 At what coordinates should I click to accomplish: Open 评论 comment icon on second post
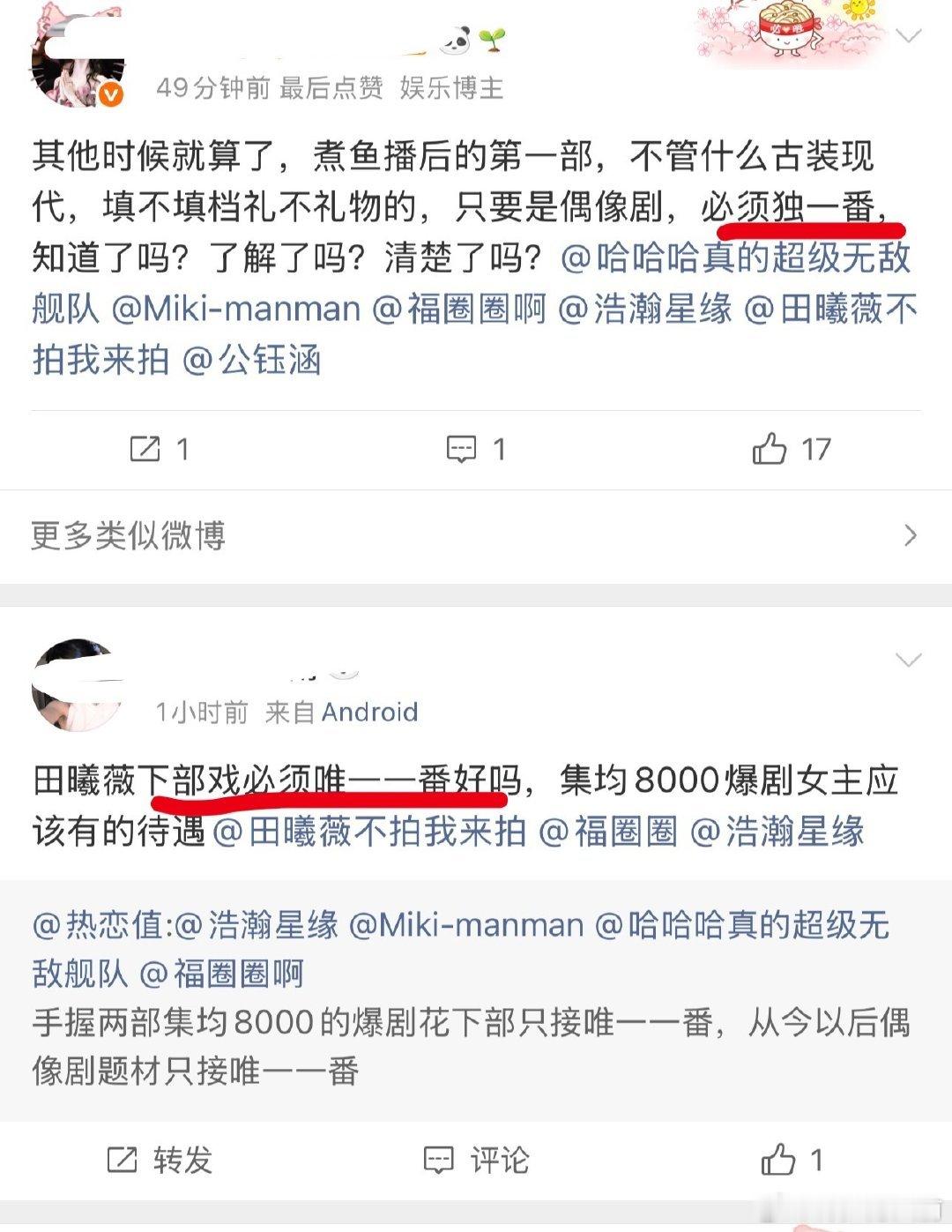[x=438, y=1160]
